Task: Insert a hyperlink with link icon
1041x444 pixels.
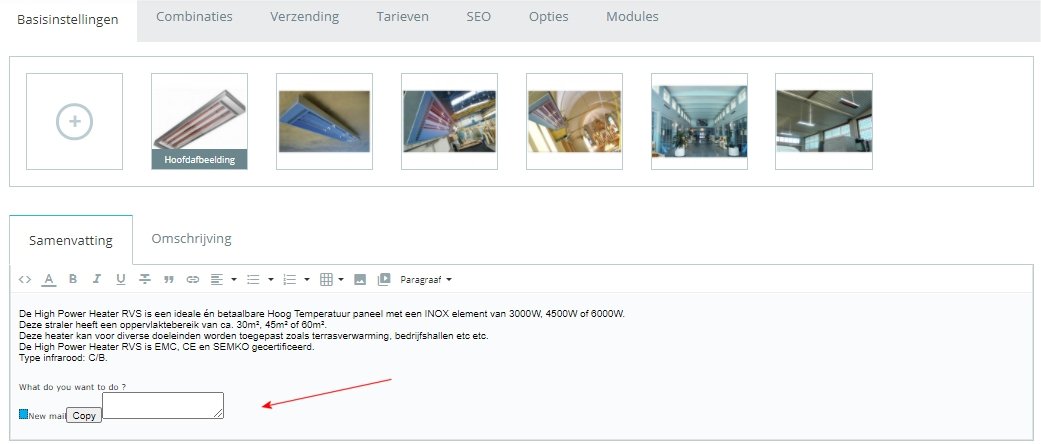Action: click(x=193, y=280)
